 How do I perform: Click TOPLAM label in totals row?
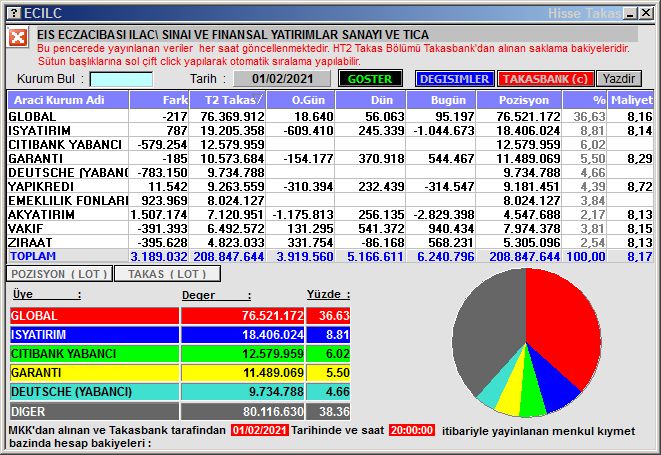(x=33, y=256)
